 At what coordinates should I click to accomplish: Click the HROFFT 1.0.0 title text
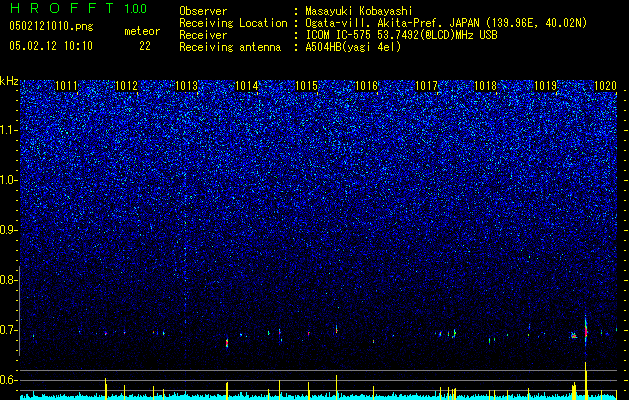pyautogui.click(x=78, y=8)
